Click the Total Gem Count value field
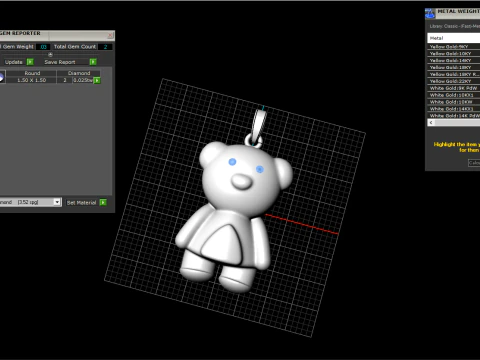The image size is (480, 360). 105,47
